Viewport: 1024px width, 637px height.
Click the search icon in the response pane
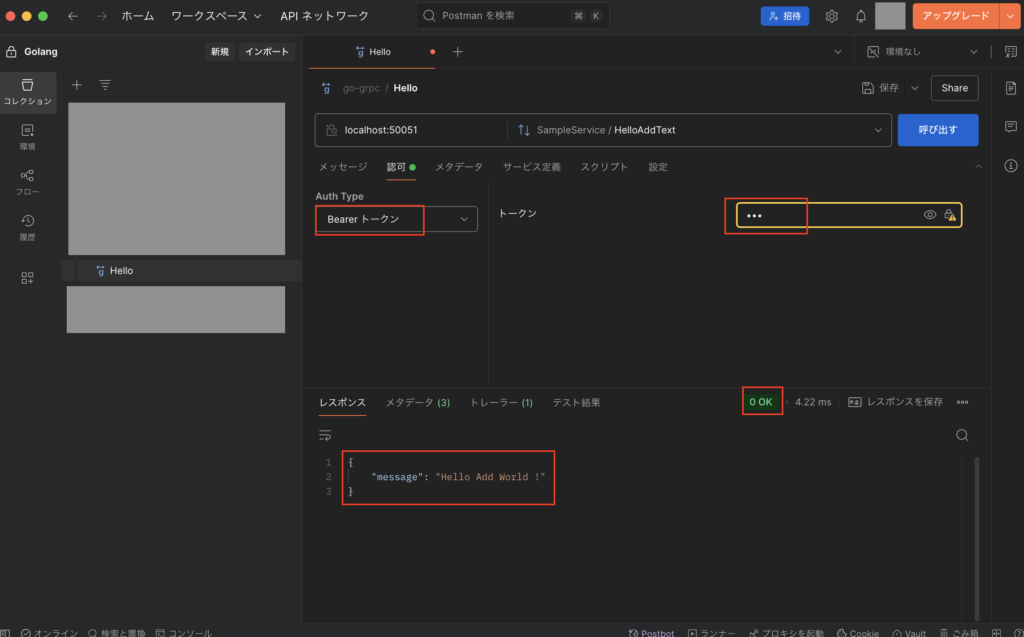point(962,435)
